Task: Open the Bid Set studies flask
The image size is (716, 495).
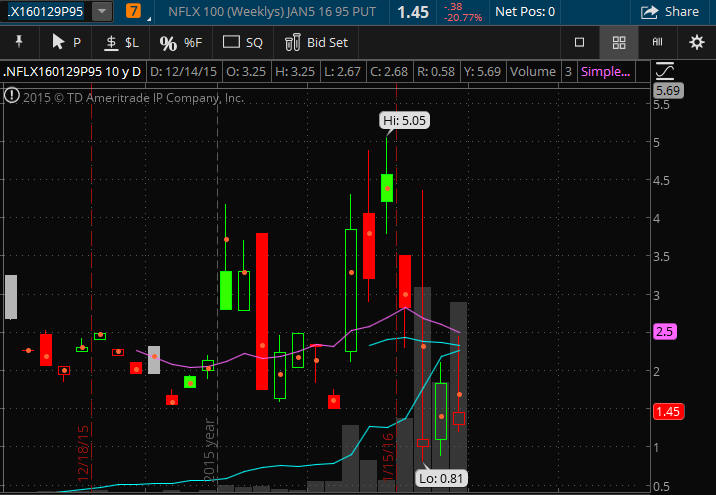Action: (x=317, y=42)
